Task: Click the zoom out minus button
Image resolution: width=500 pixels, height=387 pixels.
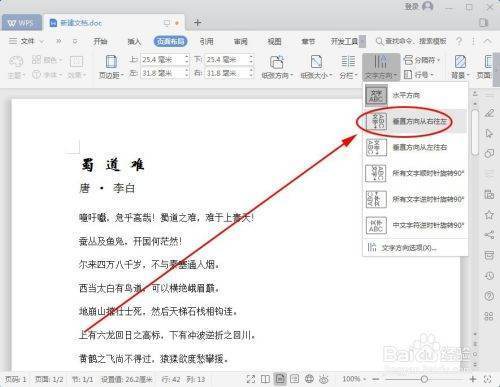Action: click(376, 379)
